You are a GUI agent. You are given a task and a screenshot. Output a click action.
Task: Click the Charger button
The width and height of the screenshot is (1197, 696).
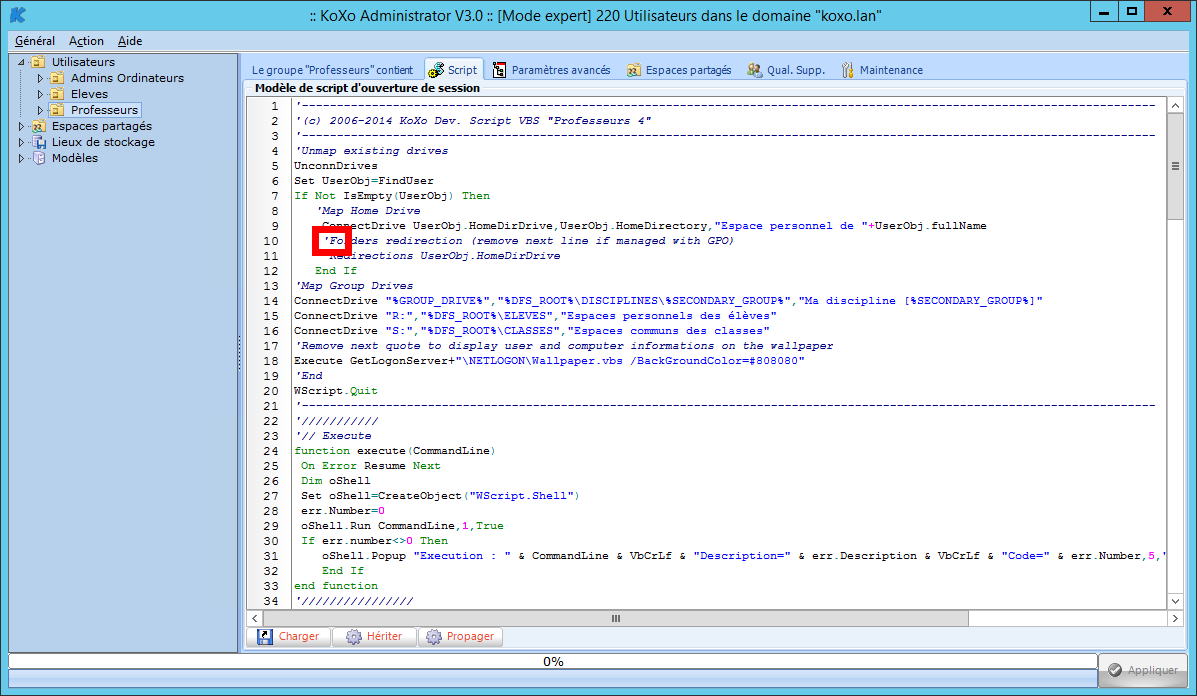pos(289,636)
